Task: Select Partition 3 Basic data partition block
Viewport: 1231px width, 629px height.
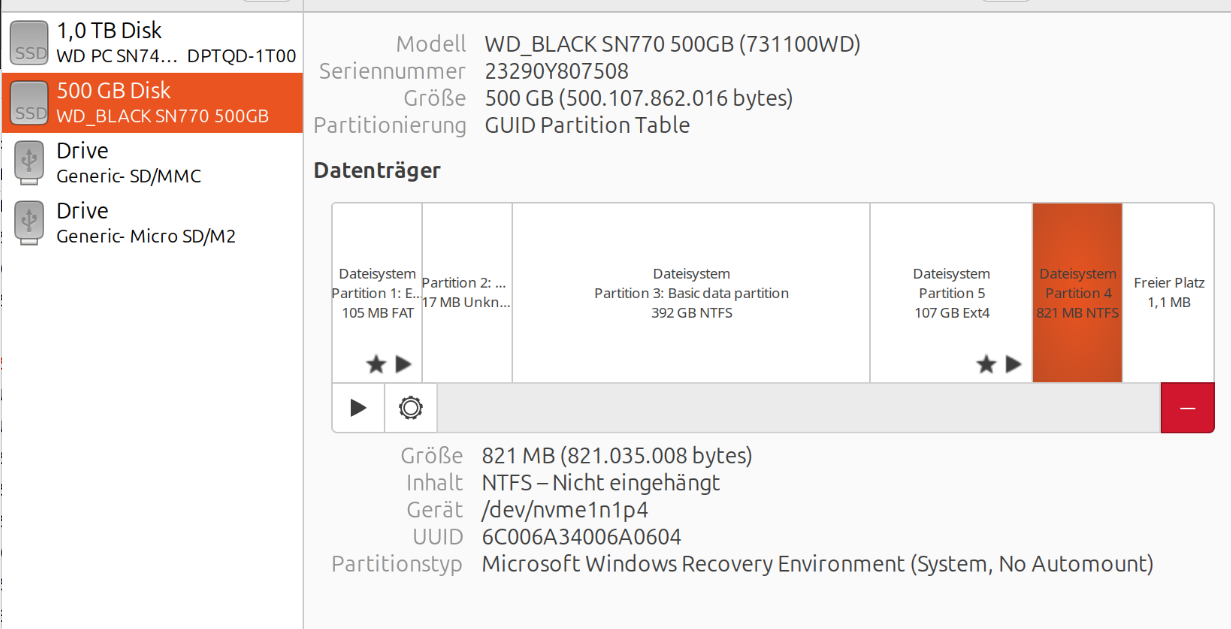Action: (x=691, y=293)
